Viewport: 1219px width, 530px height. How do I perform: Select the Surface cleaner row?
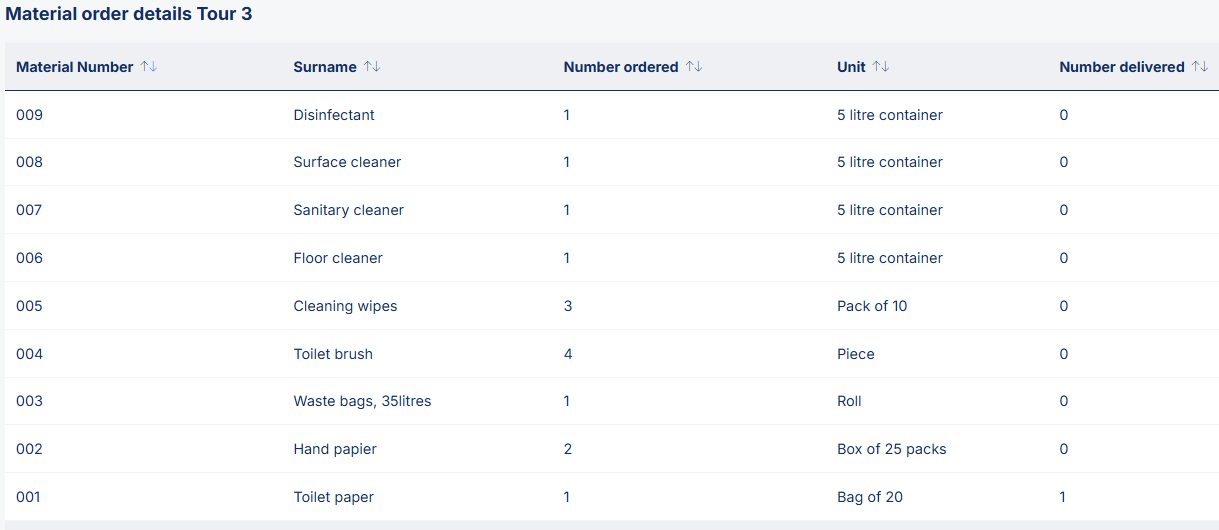(347, 162)
